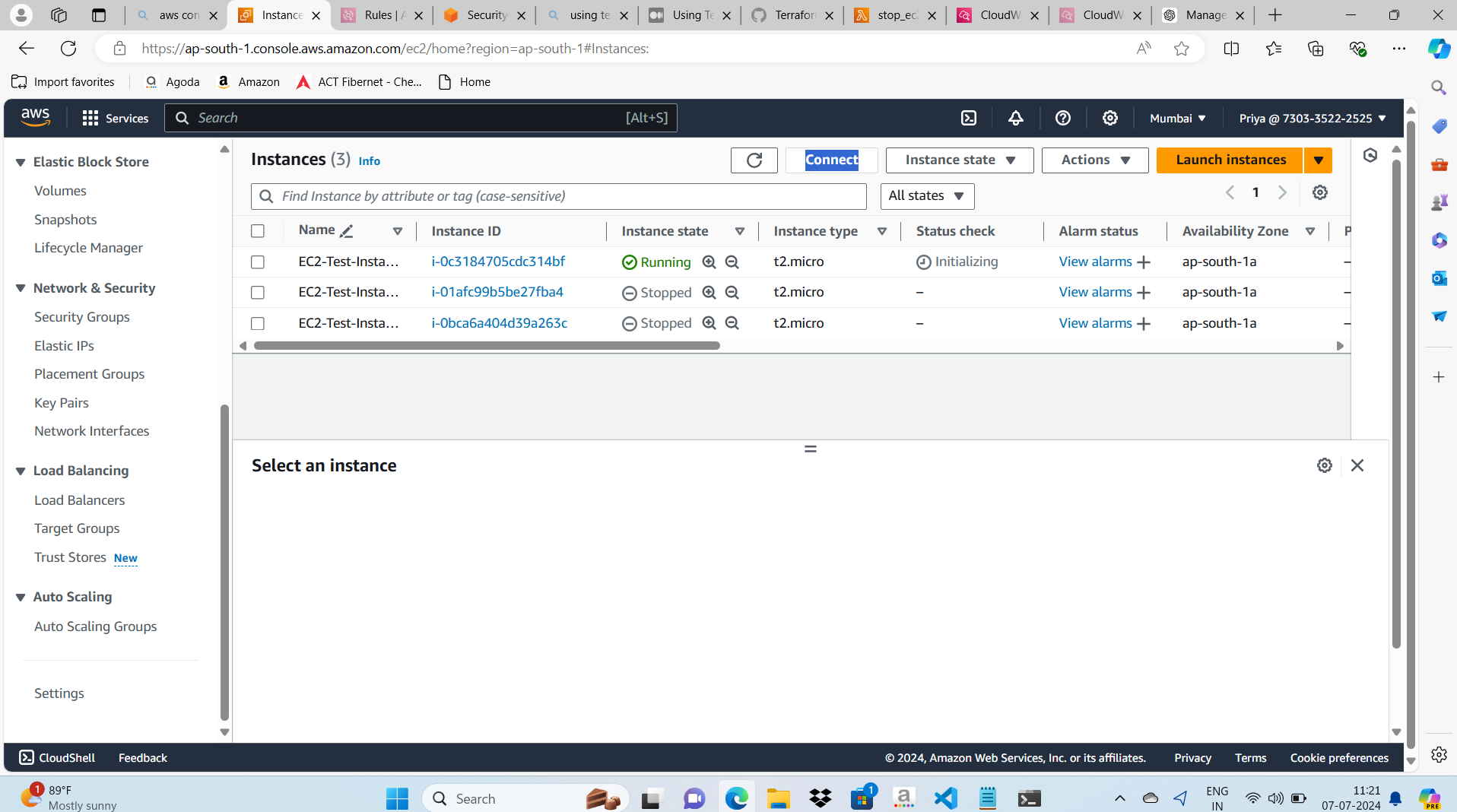Select all instances checkbox in header
The image size is (1457, 812).
(x=258, y=231)
